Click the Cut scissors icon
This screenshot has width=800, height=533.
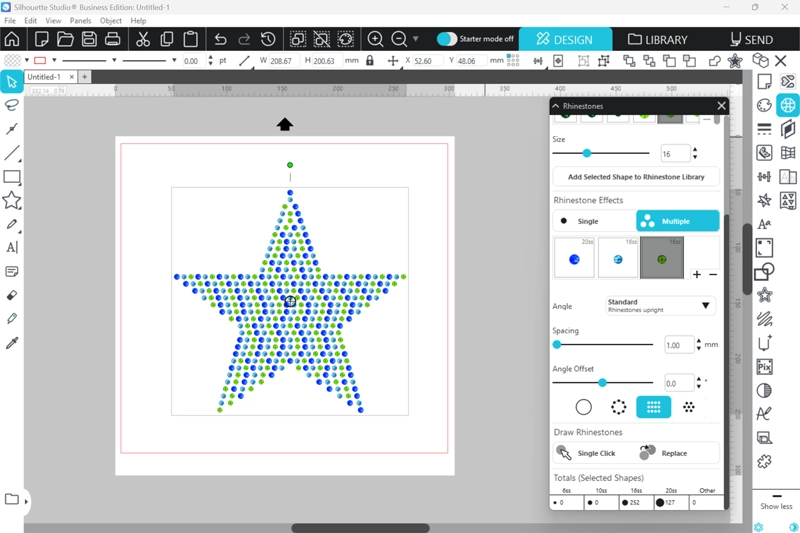coord(142,39)
